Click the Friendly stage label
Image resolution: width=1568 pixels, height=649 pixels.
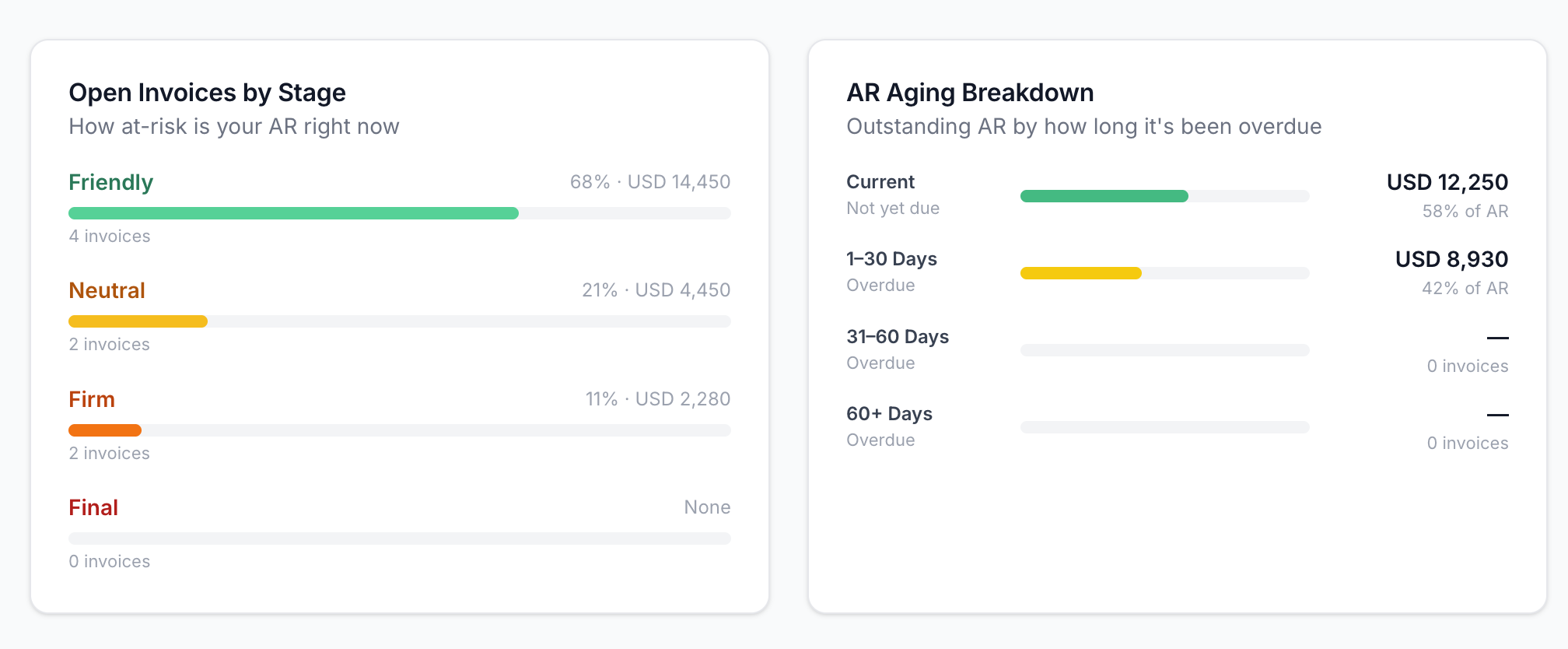pos(110,182)
